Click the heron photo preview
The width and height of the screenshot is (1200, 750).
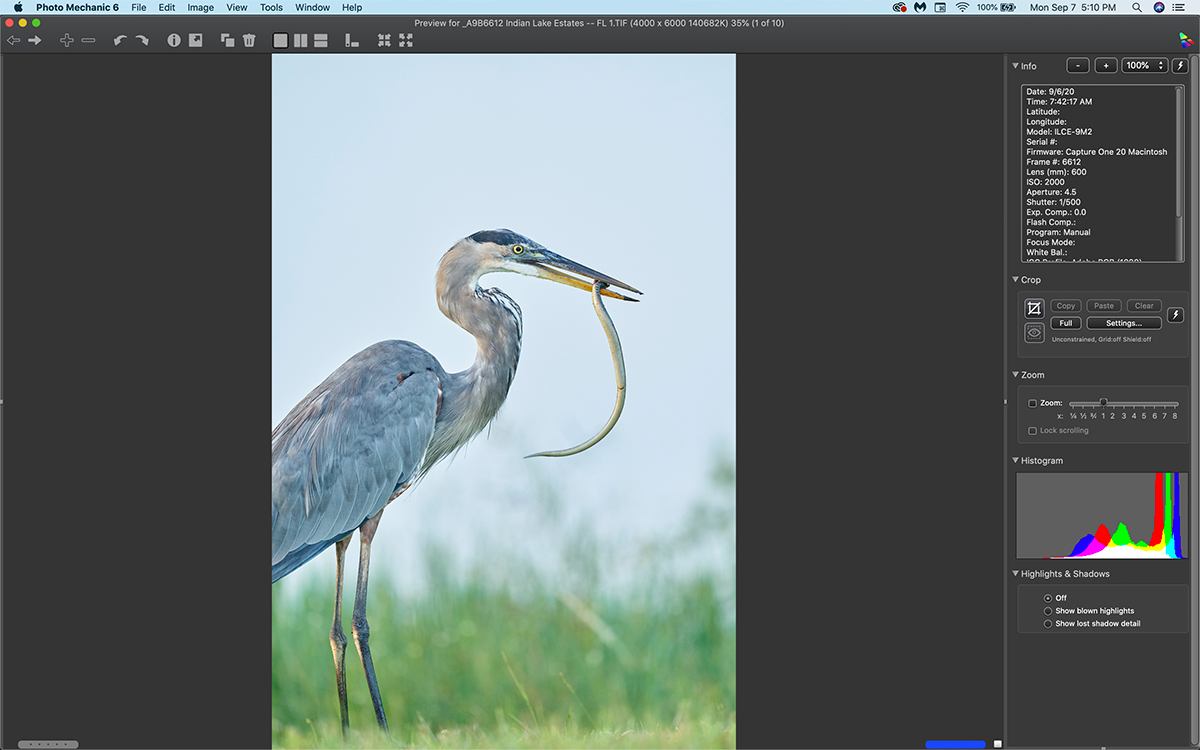click(504, 401)
